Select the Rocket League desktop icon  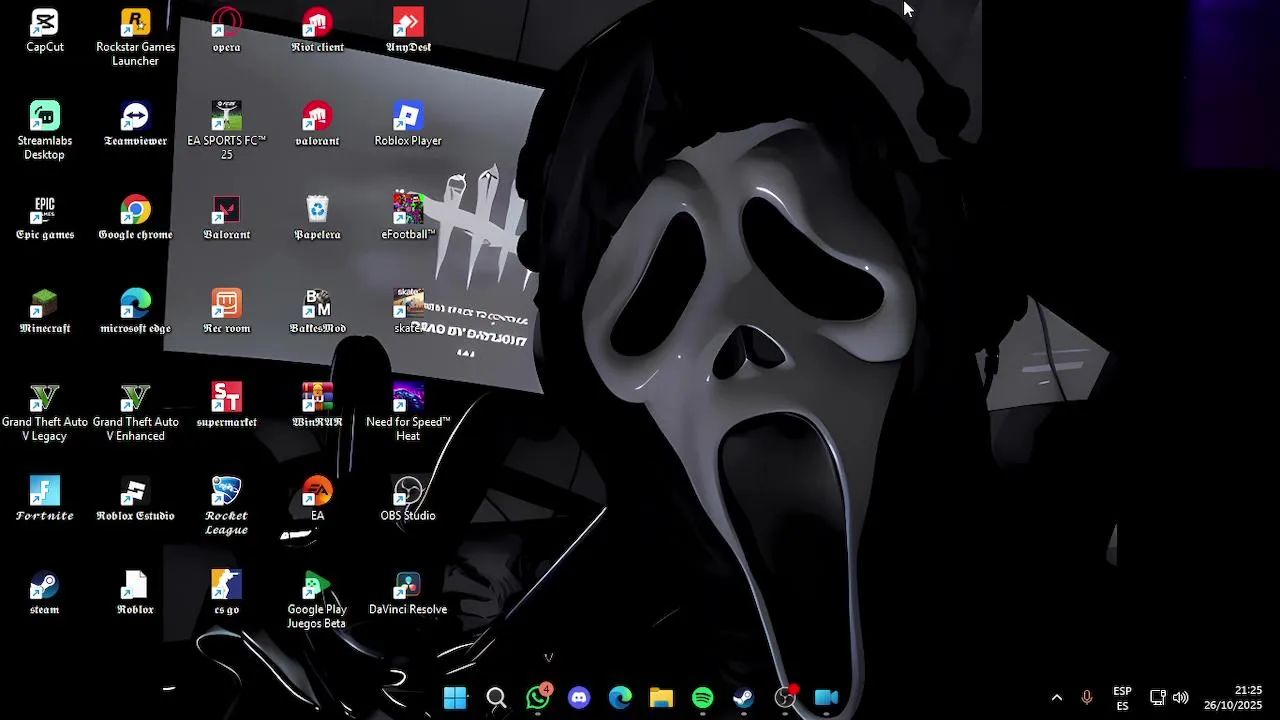(226, 506)
